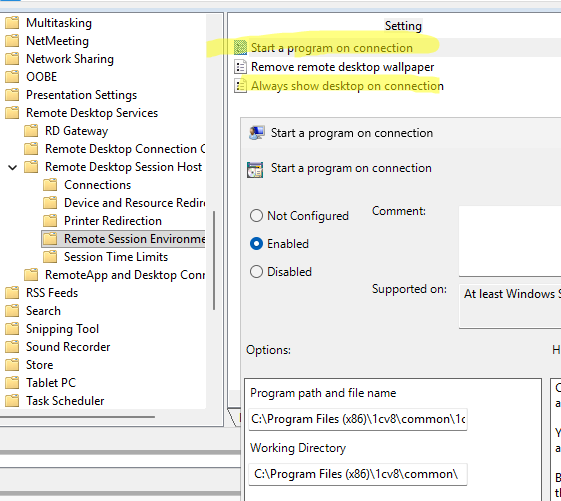Image resolution: width=561 pixels, height=501 pixels.
Task: Click the Snipping Tool folder icon
Action: [x=12, y=329]
